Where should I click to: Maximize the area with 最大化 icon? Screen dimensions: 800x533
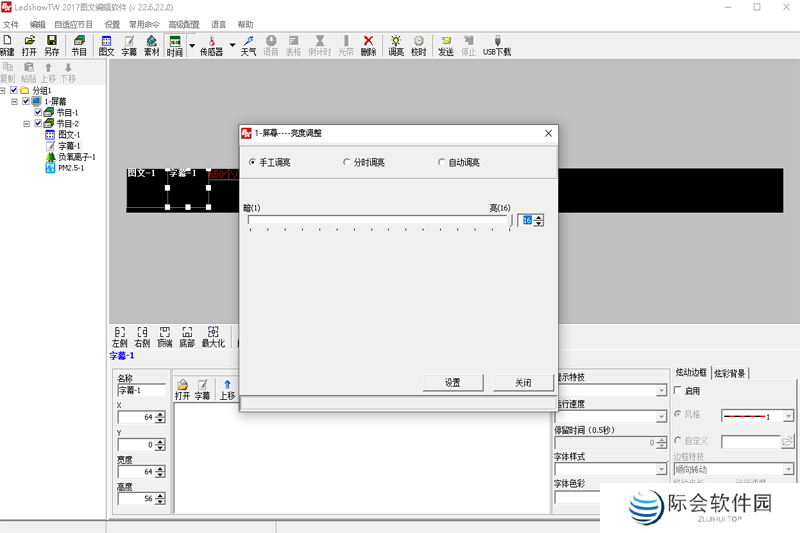pos(213,337)
